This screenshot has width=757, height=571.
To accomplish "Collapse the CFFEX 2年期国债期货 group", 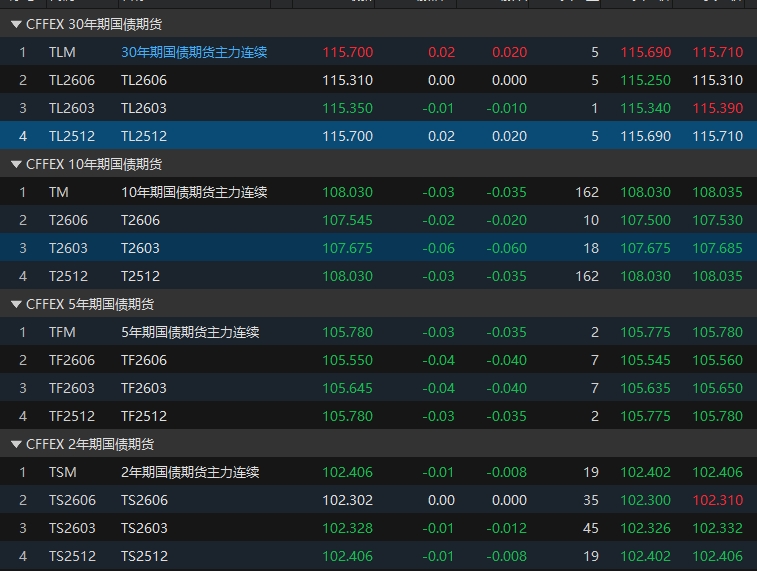I will click(x=16, y=444).
